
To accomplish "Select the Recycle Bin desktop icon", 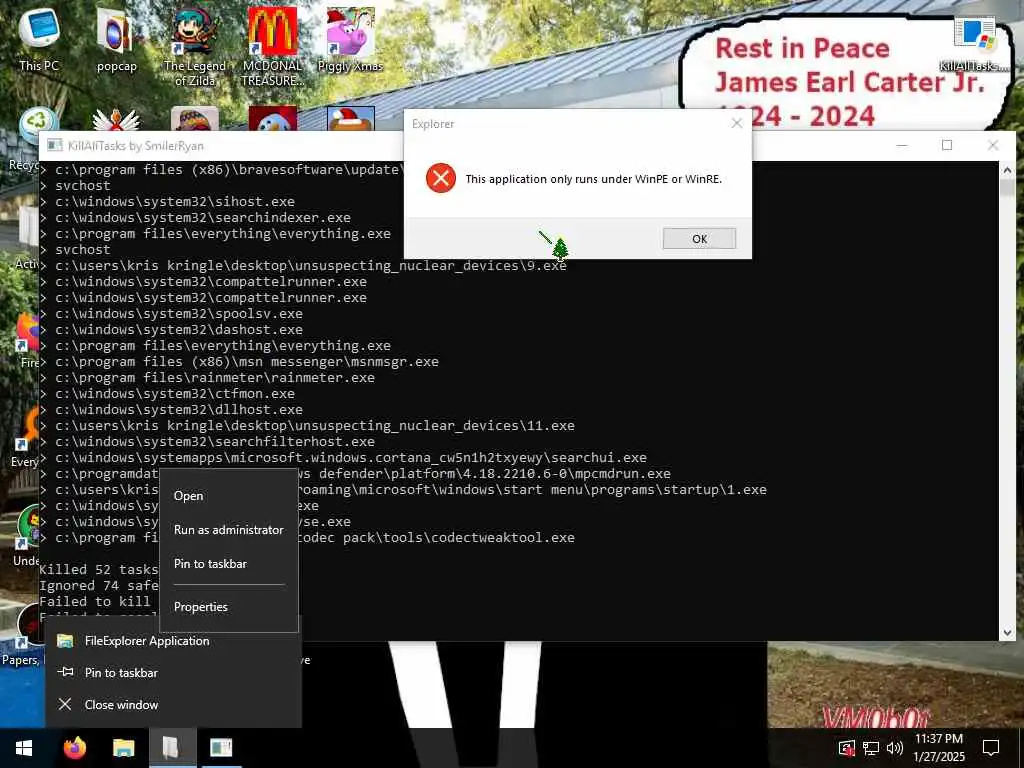I will (x=38, y=125).
